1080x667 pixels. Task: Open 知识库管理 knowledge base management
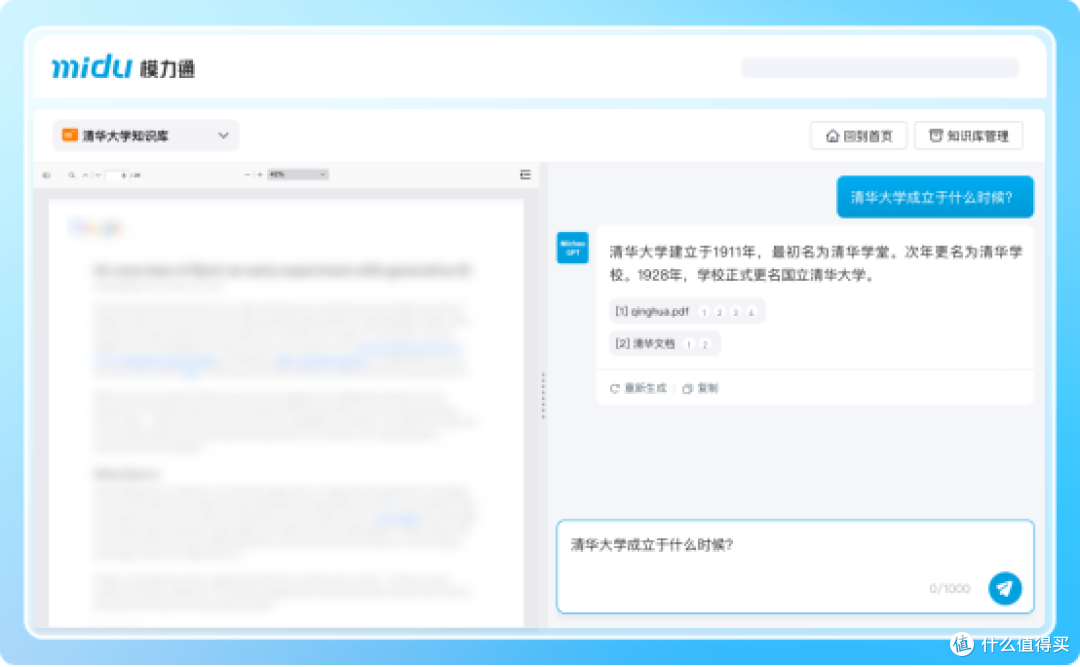[968, 136]
